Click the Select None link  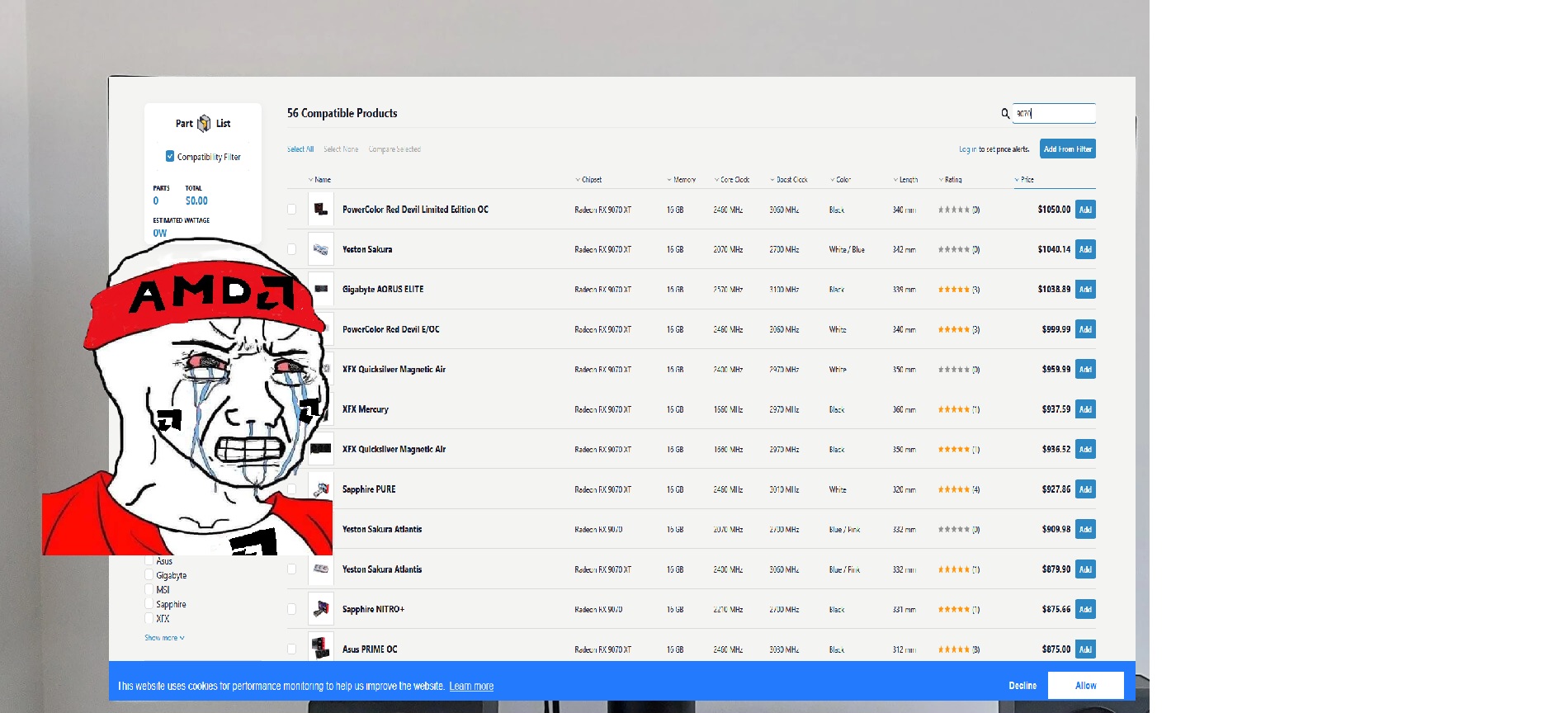click(x=341, y=149)
